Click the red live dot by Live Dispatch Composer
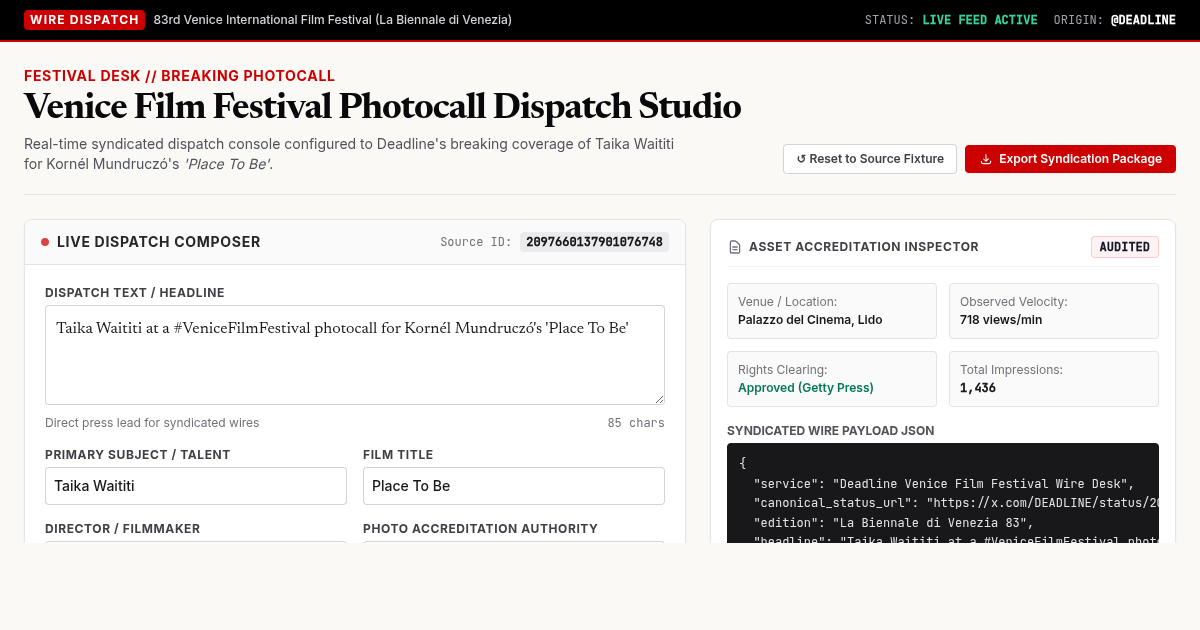 [45, 242]
